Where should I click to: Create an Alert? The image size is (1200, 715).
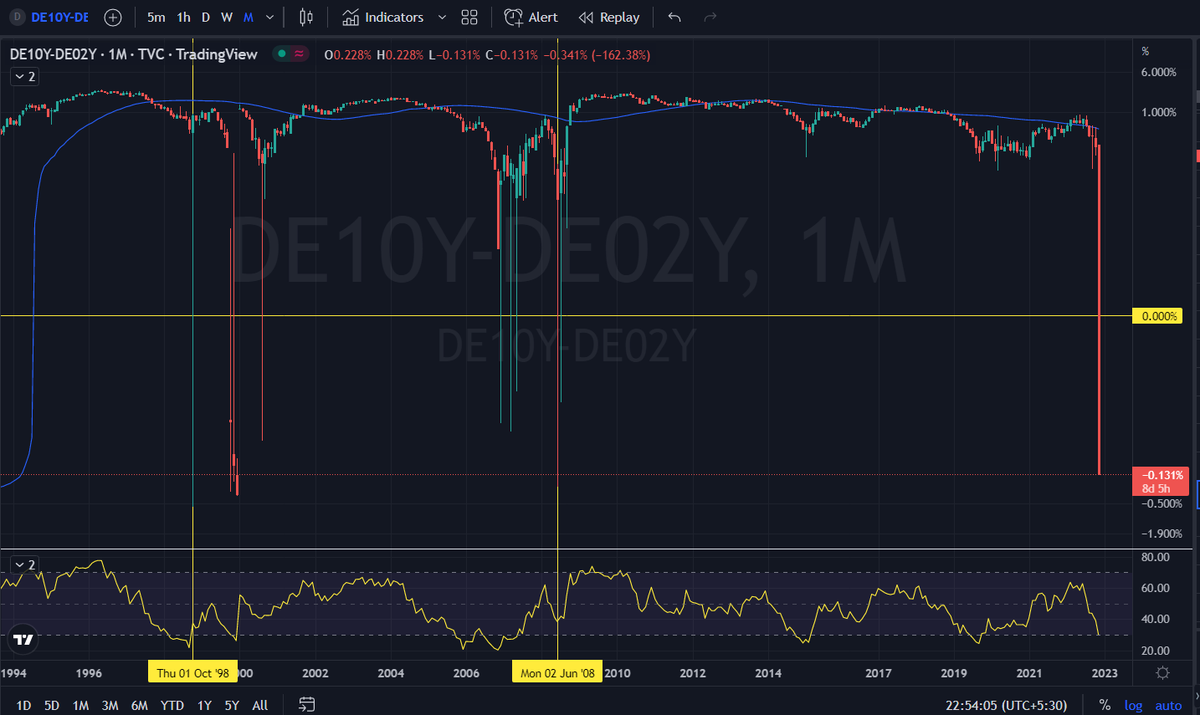pos(531,17)
